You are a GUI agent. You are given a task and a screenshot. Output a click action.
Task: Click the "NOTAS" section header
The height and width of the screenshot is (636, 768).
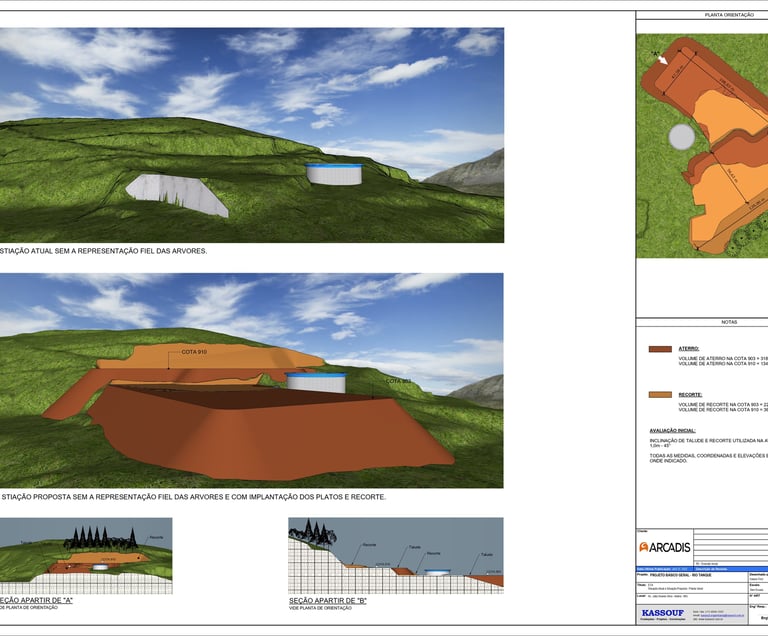tap(729, 322)
